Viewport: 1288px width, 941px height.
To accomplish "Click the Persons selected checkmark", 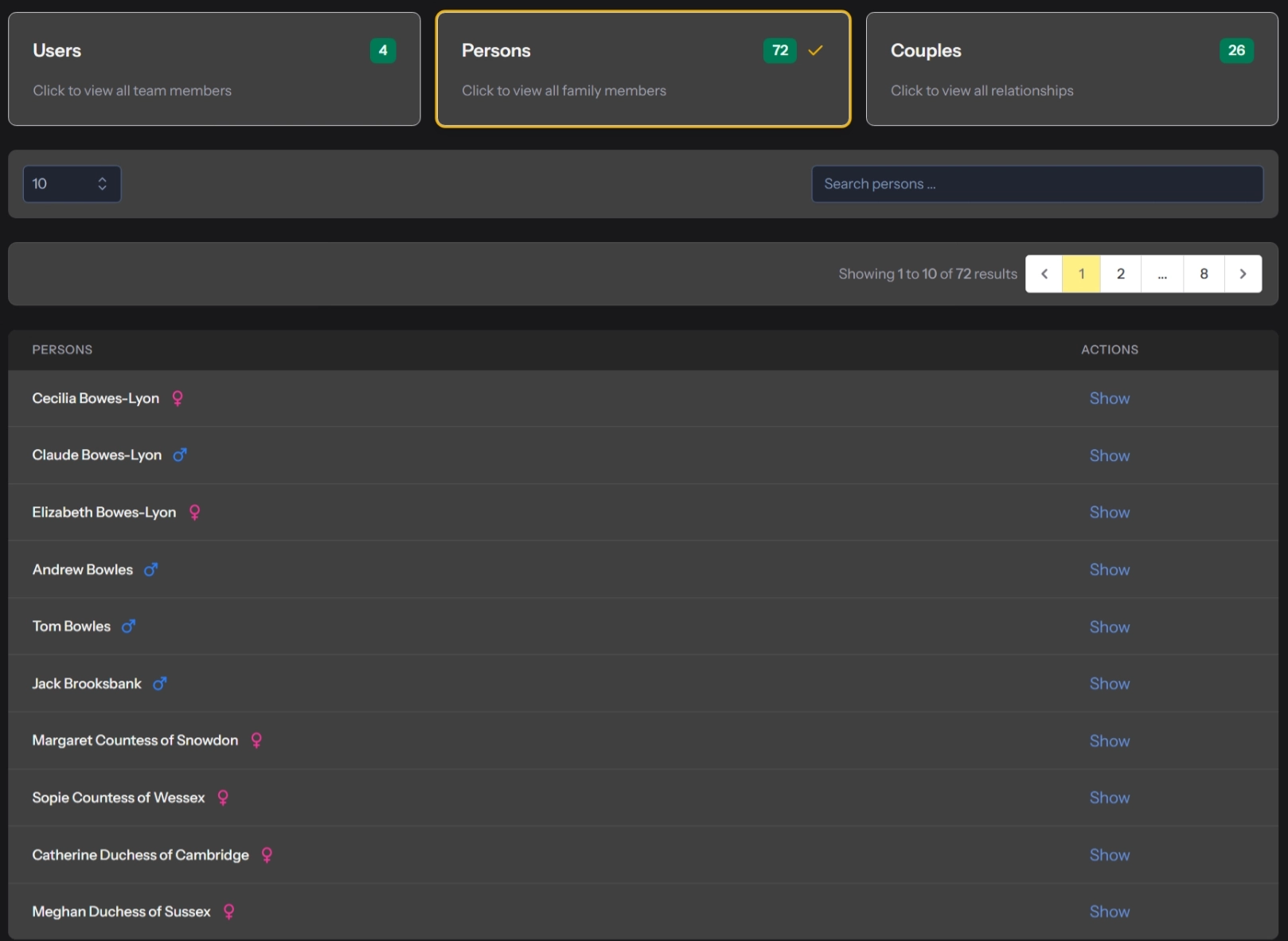I will [815, 51].
